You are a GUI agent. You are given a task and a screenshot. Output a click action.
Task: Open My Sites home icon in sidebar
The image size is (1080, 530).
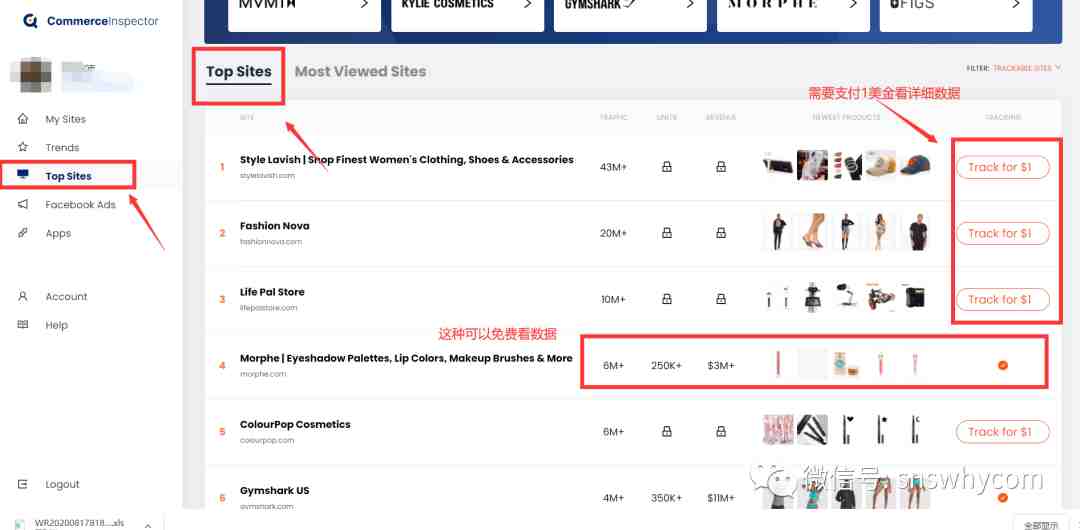tap(23, 119)
